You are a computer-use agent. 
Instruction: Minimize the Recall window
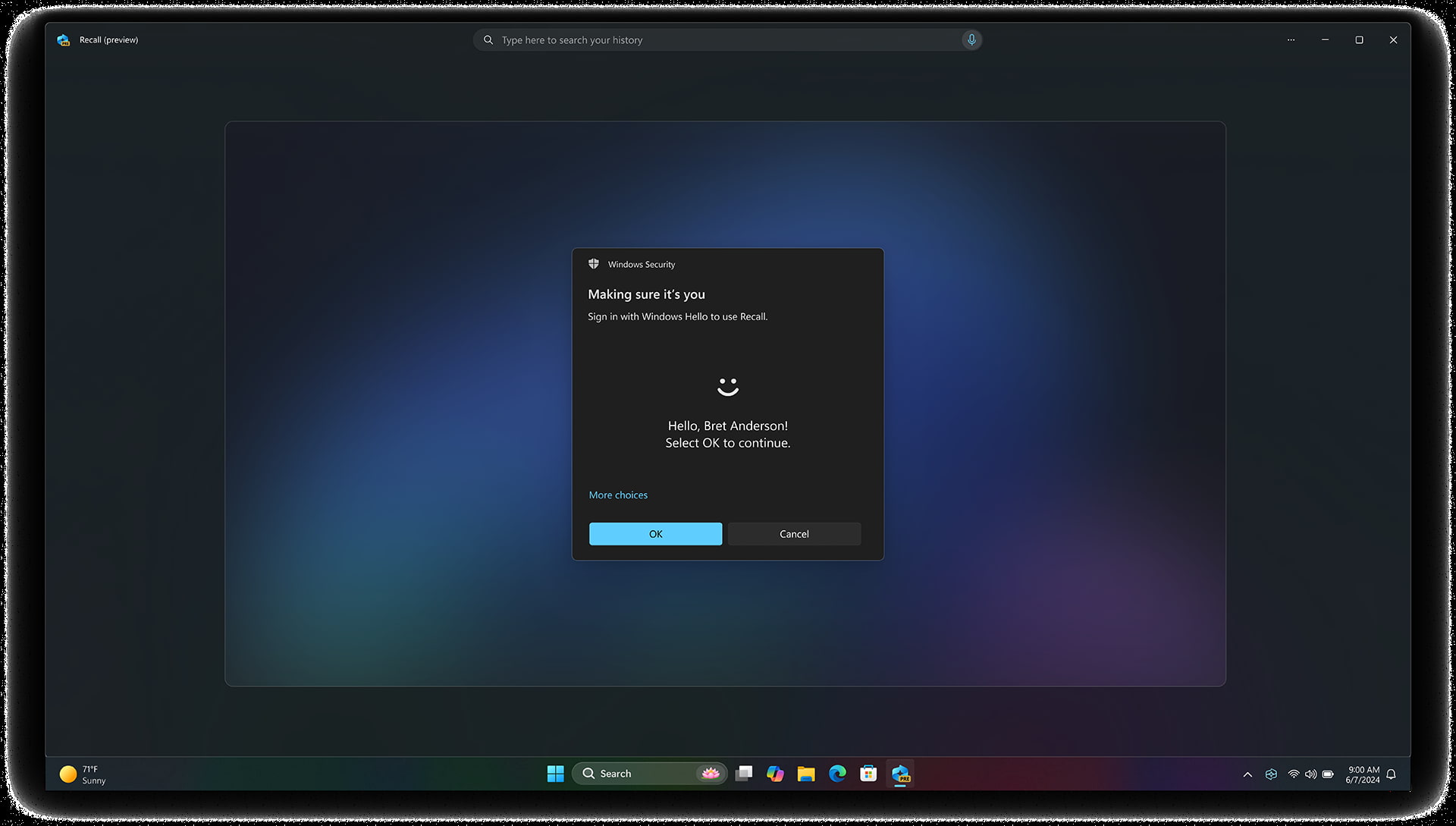(1325, 40)
